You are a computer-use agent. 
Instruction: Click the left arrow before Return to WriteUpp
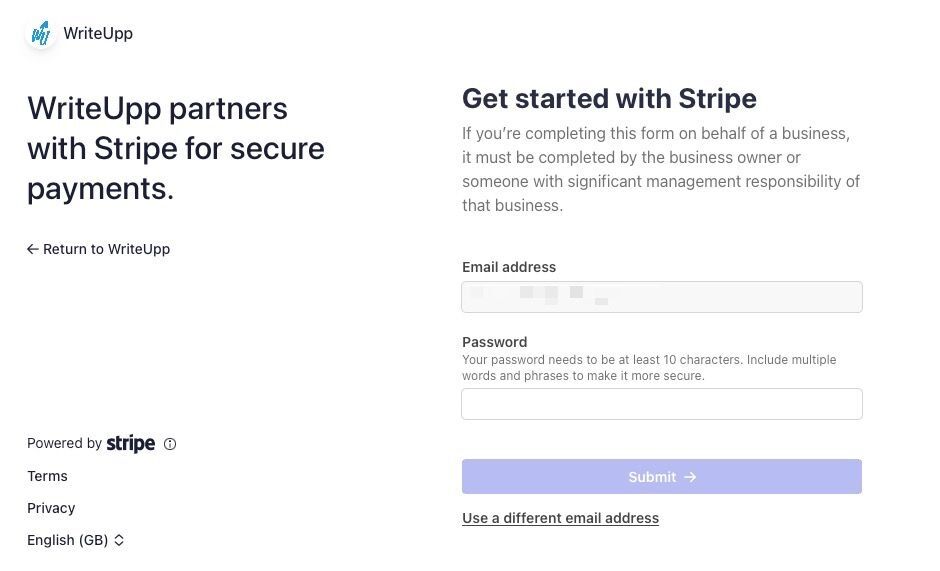point(33,249)
